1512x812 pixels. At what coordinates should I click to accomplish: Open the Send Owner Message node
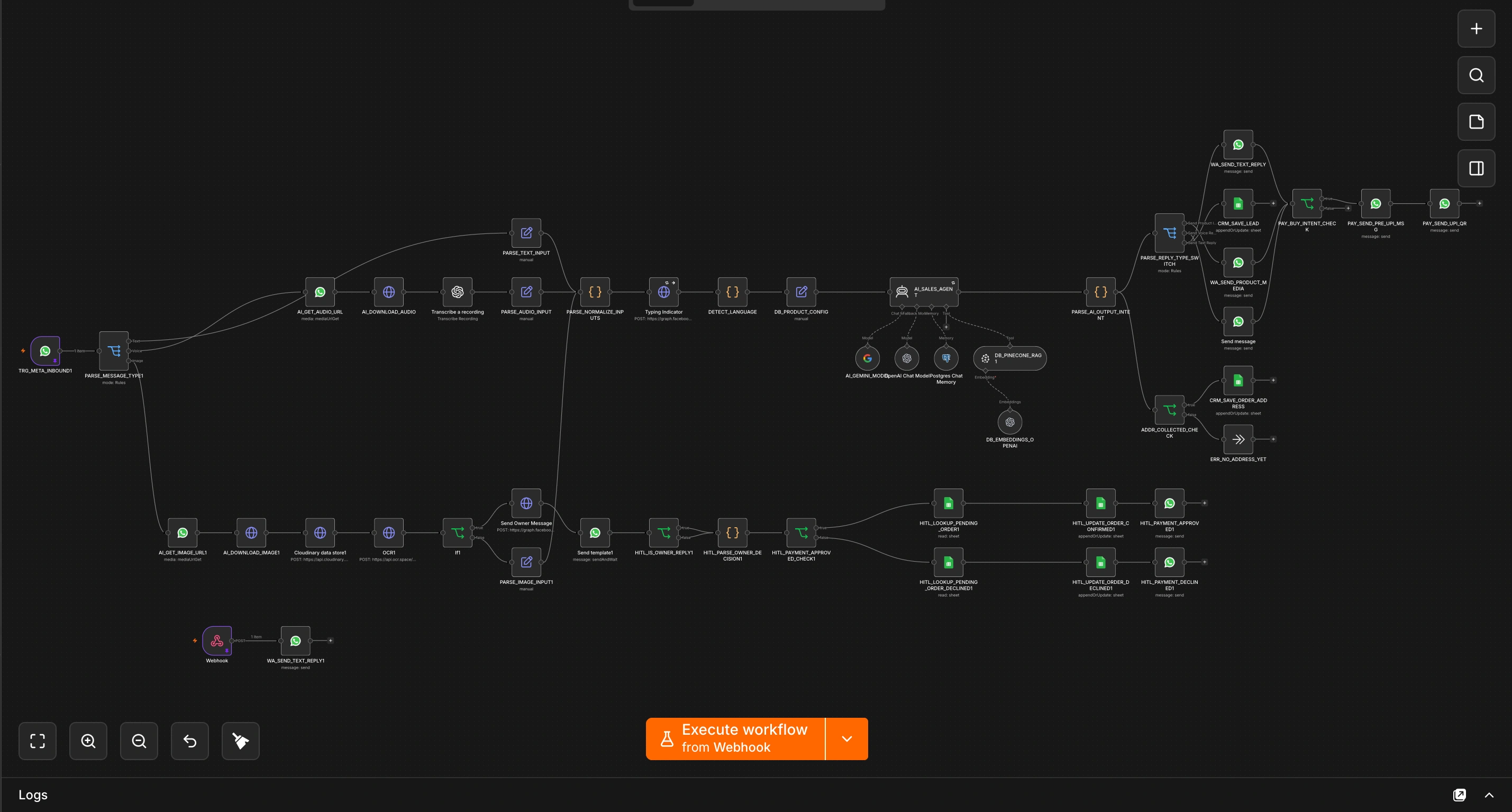pyautogui.click(x=526, y=503)
